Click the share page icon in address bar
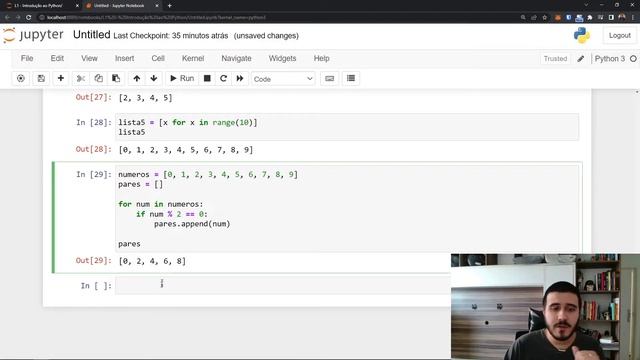 (534, 18)
